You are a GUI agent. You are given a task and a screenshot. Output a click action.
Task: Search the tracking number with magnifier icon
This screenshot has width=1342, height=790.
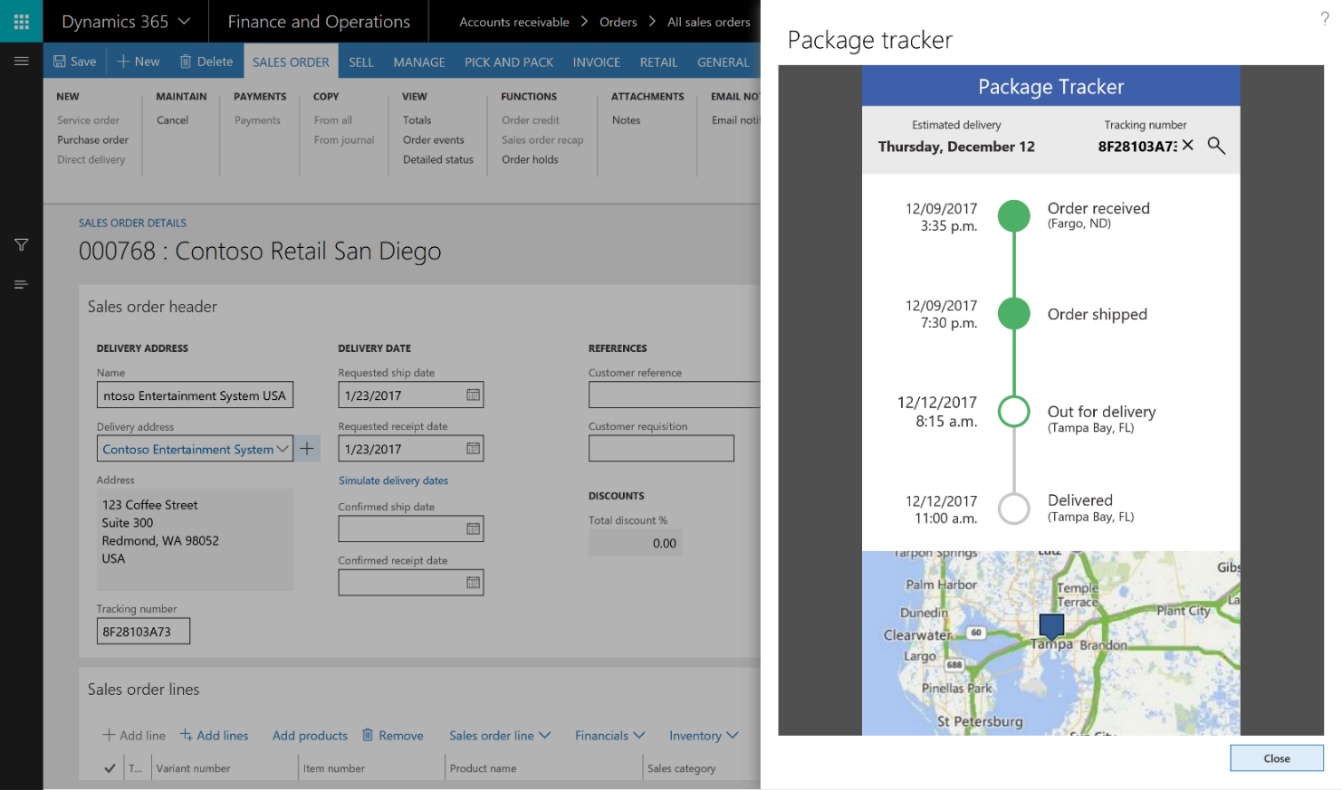pos(1216,145)
